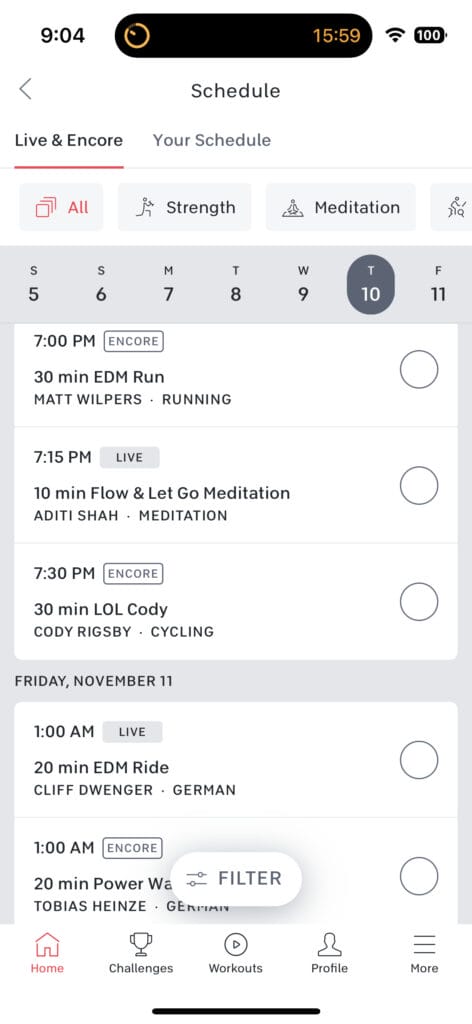Open the Home tab icon
Image resolution: width=472 pixels, height=1024 pixels.
tap(47, 944)
